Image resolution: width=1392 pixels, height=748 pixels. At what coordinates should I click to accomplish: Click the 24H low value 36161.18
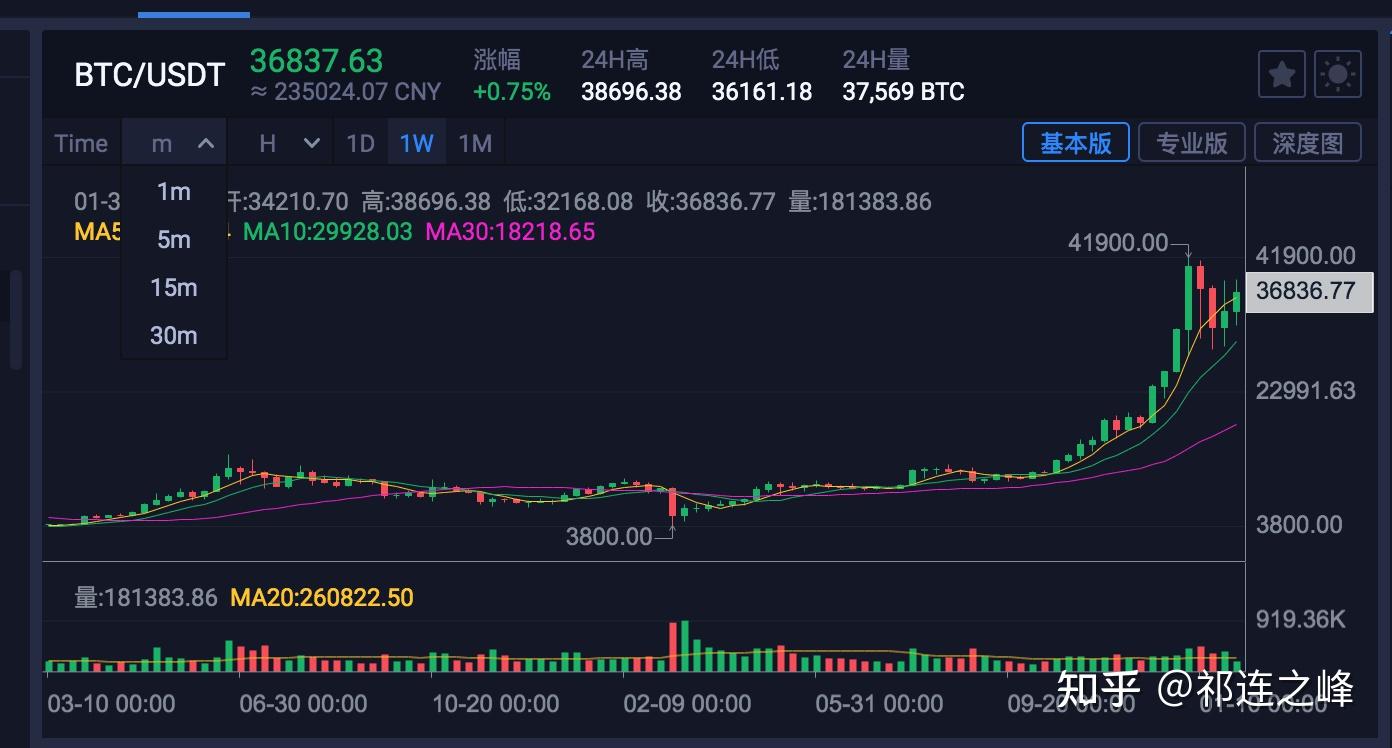762,92
